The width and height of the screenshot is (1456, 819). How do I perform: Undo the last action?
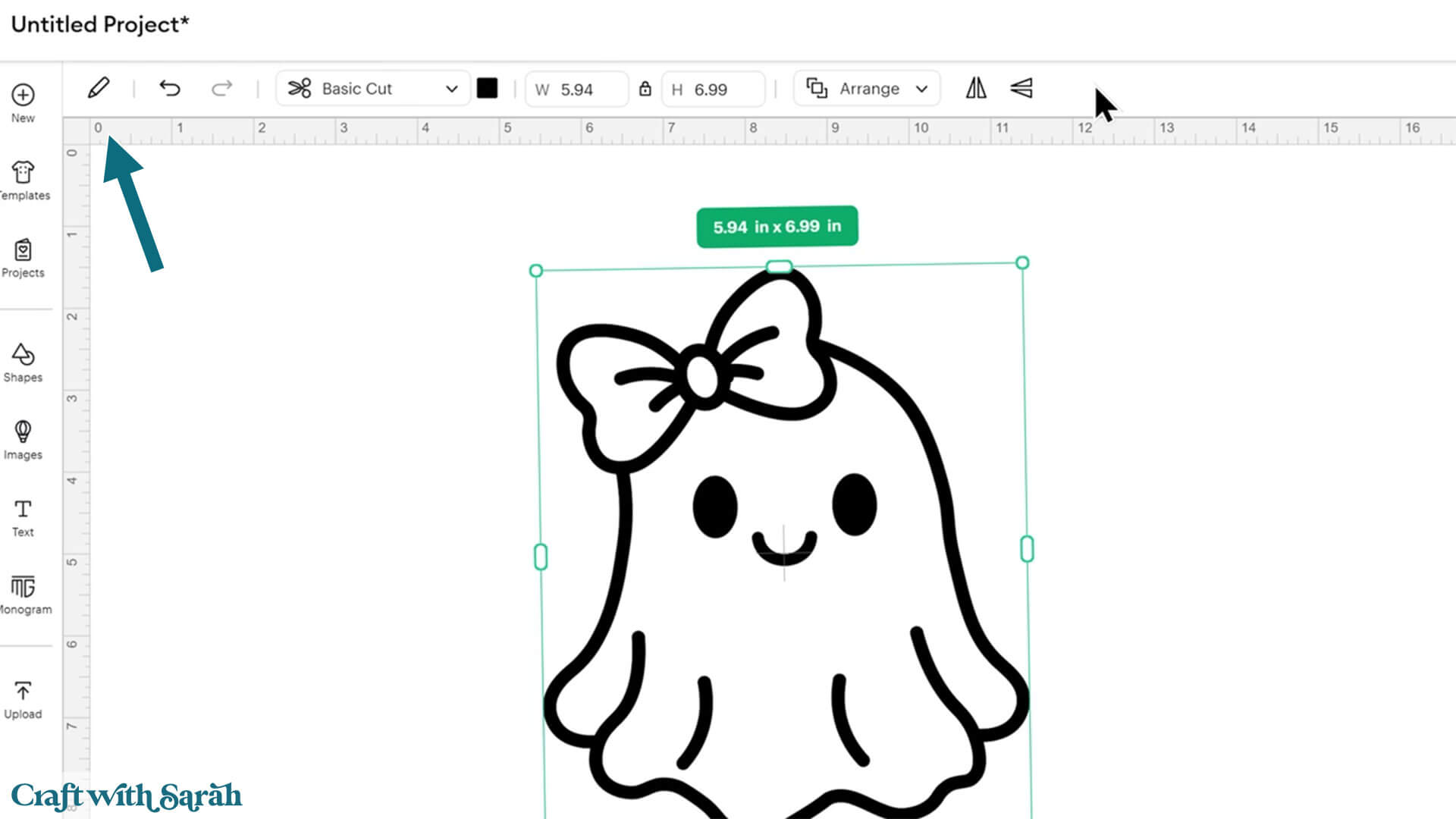(170, 89)
